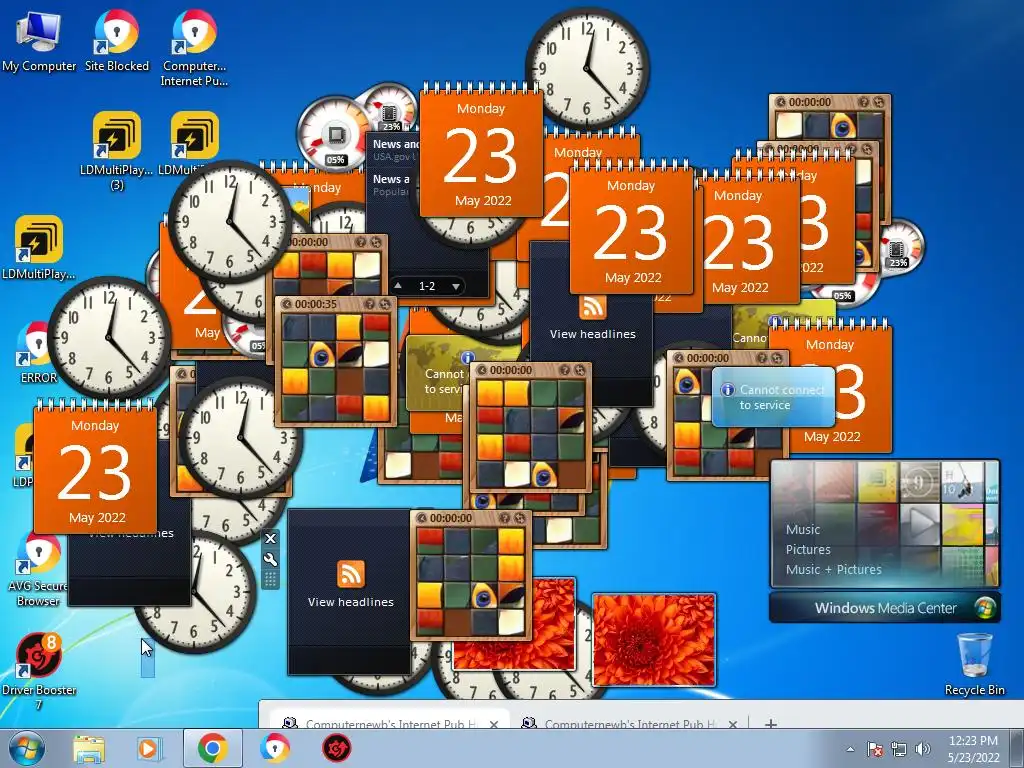Show next headlines with the down arrow by 1-2
Screen dimensions: 1024x768
pos(455,286)
